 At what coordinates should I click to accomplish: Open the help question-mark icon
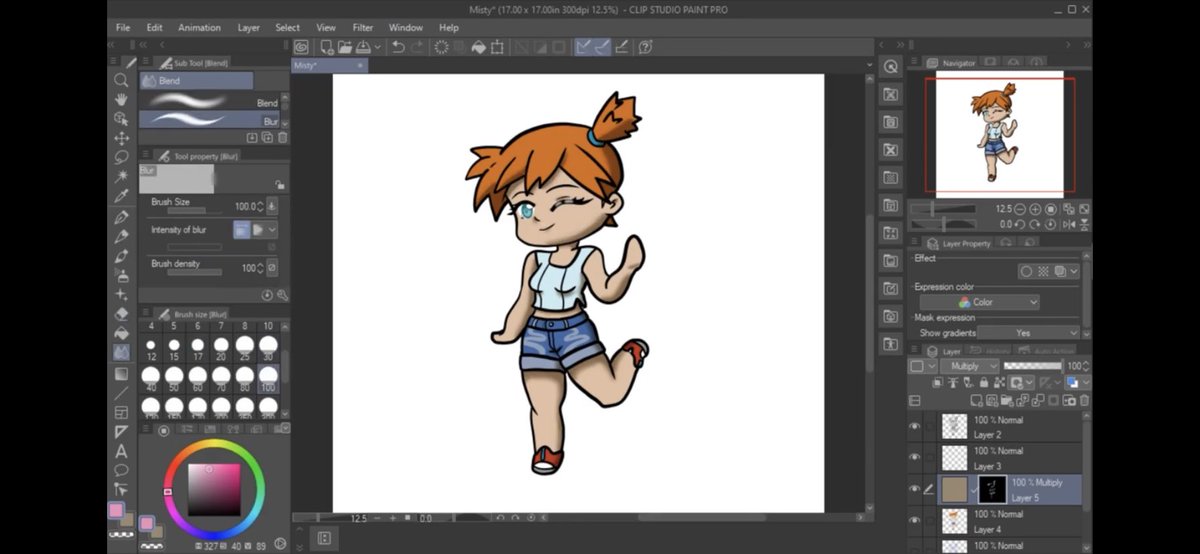pos(646,47)
